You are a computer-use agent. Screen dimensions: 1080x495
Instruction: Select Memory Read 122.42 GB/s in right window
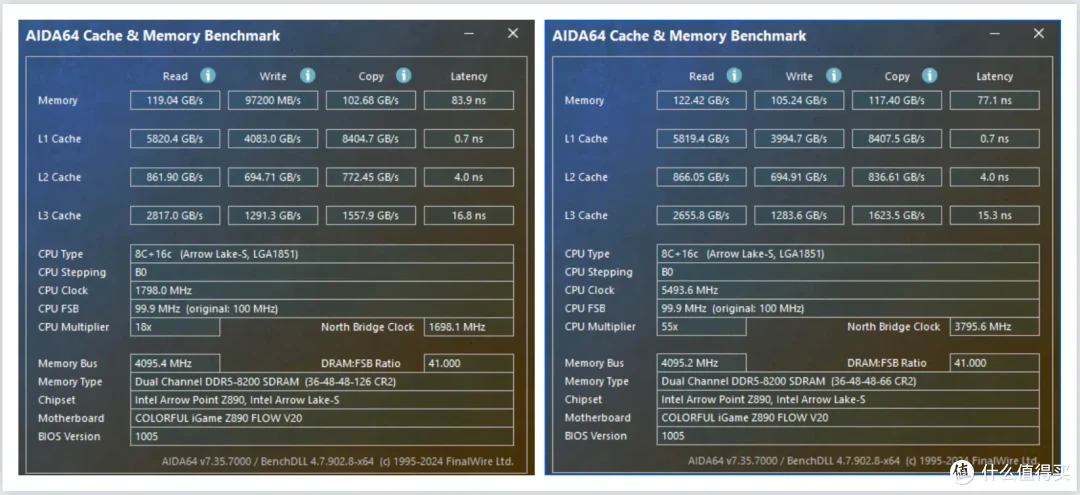click(x=701, y=101)
